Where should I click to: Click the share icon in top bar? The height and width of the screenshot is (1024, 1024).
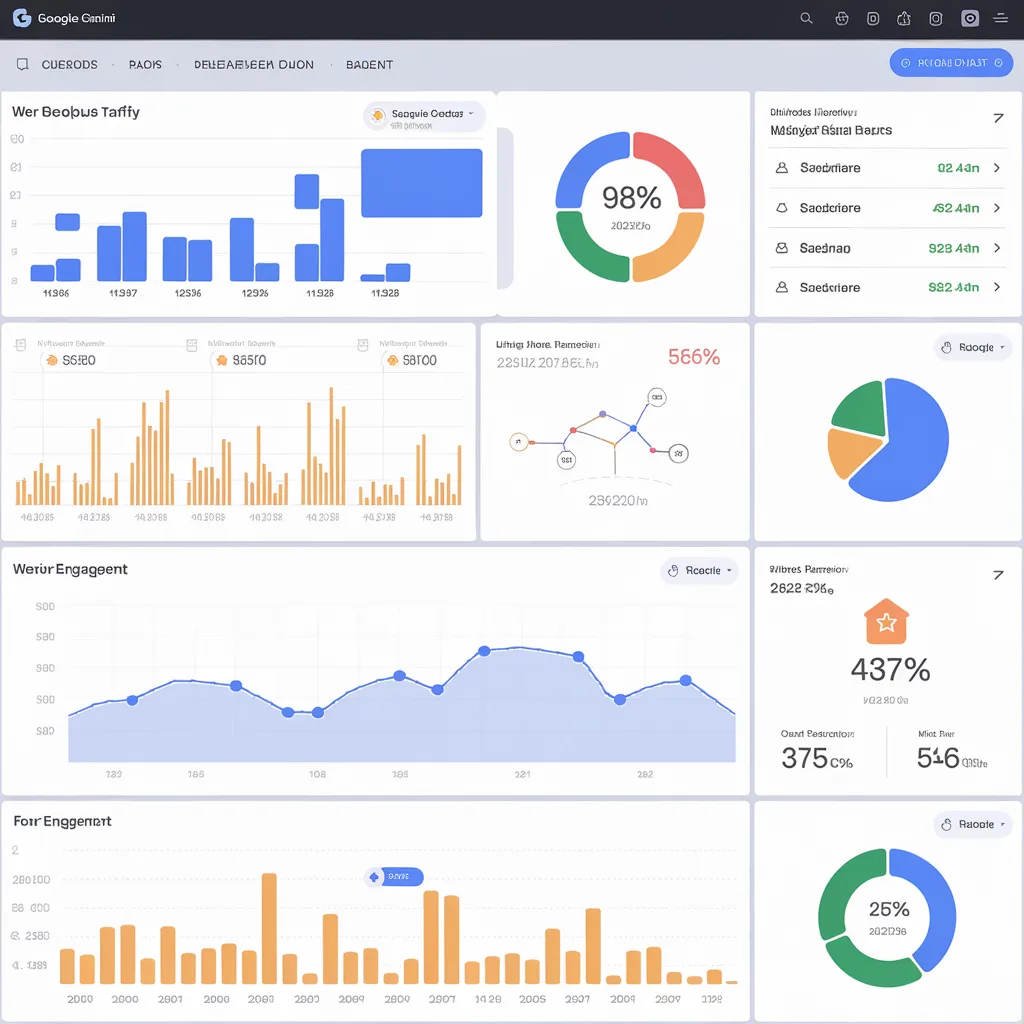[904, 18]
